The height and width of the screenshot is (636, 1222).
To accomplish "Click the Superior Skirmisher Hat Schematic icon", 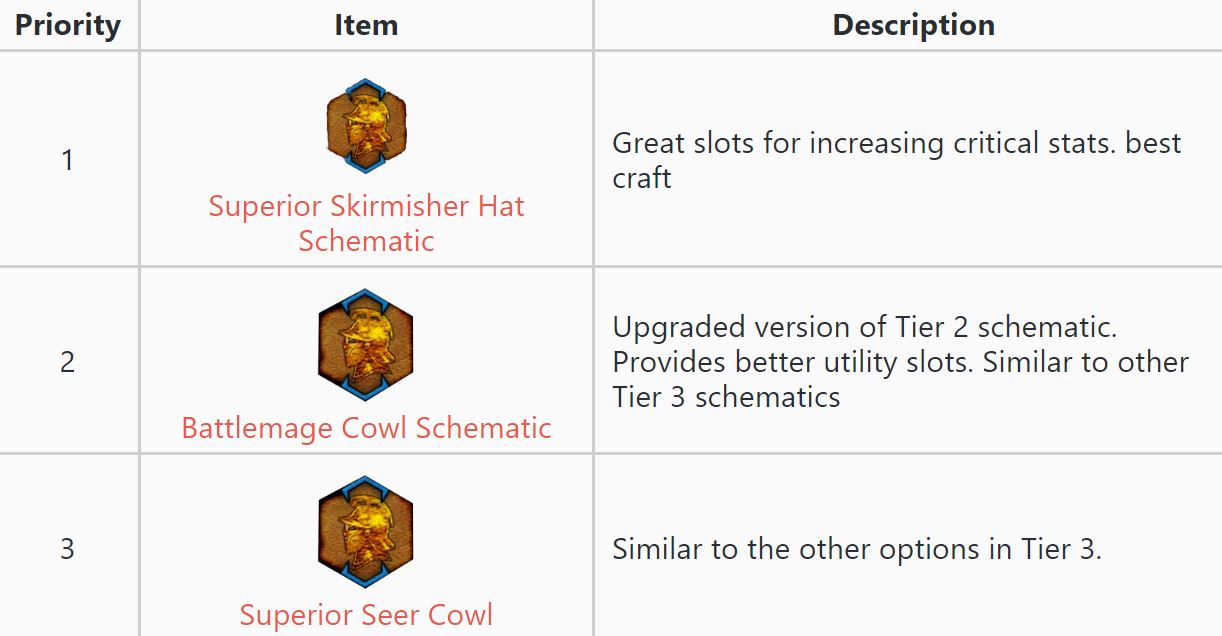I will [x=366, y=126].
